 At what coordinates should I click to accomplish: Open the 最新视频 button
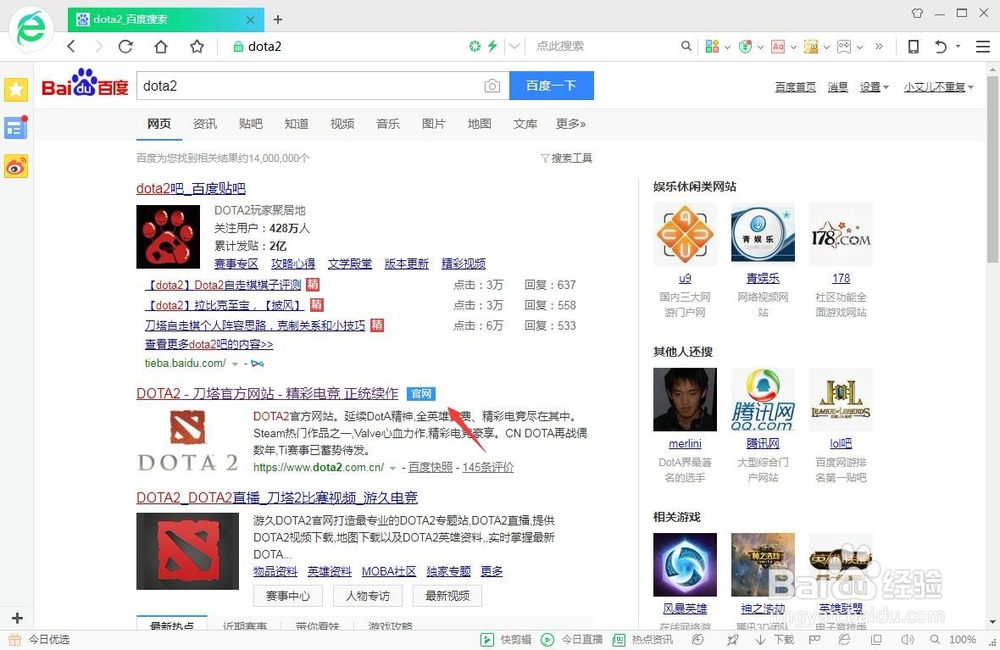(x=448, y=596)
